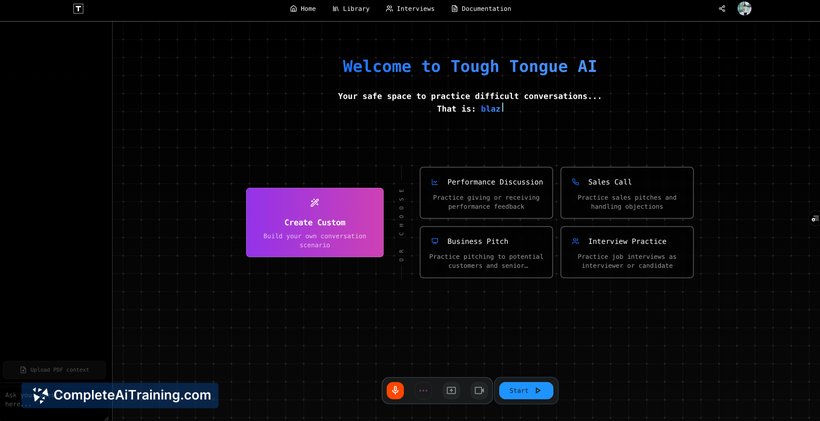
Task: Click the screen share icon
Action: (451, 390)
